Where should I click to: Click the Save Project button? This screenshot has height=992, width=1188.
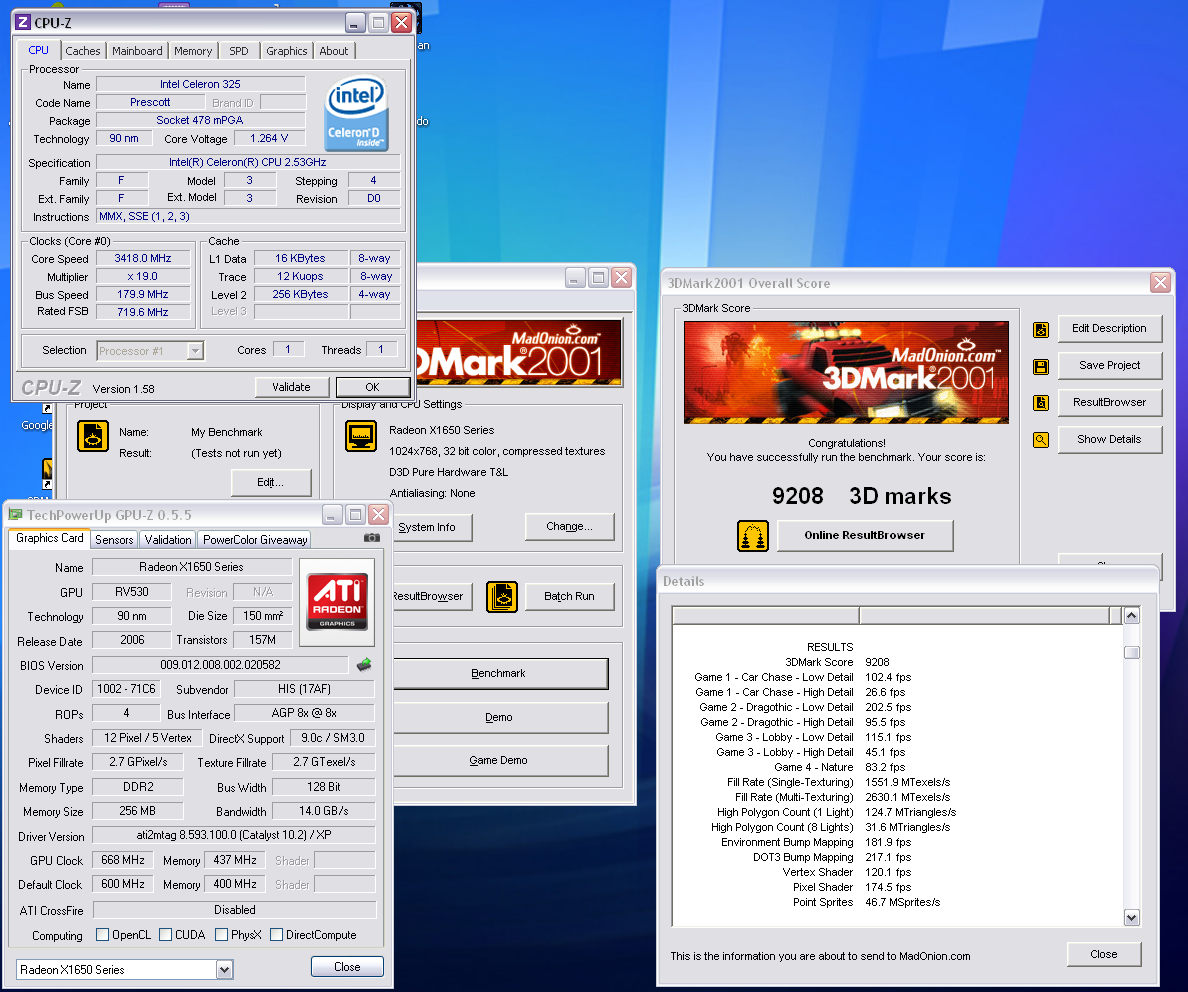click(x=1110, y=365)
